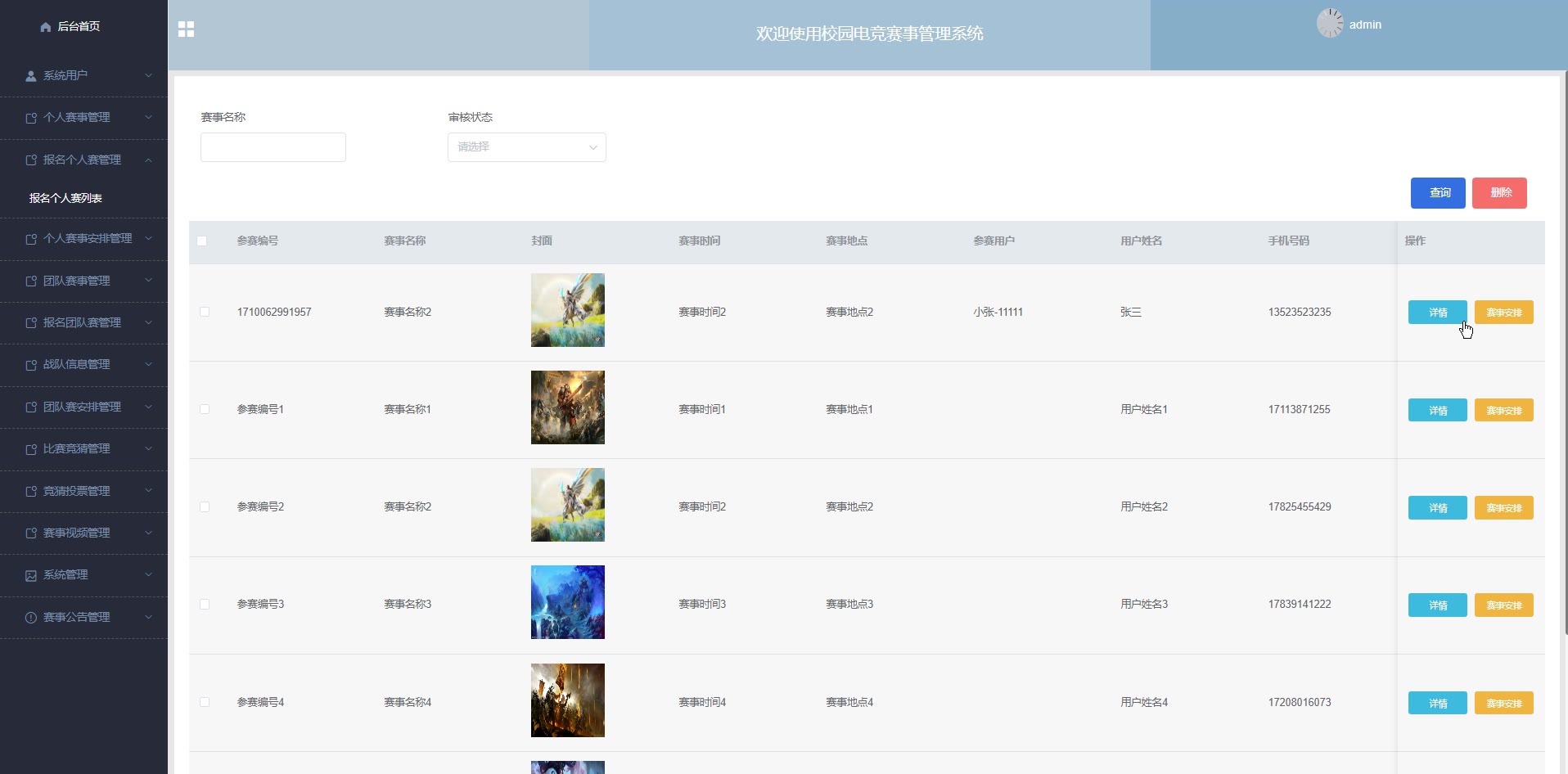Viewport: 1568px width, 774px height.
Task: Expand 个人赛事管理 using its chevron arrow
Action: tap(148, 117)
